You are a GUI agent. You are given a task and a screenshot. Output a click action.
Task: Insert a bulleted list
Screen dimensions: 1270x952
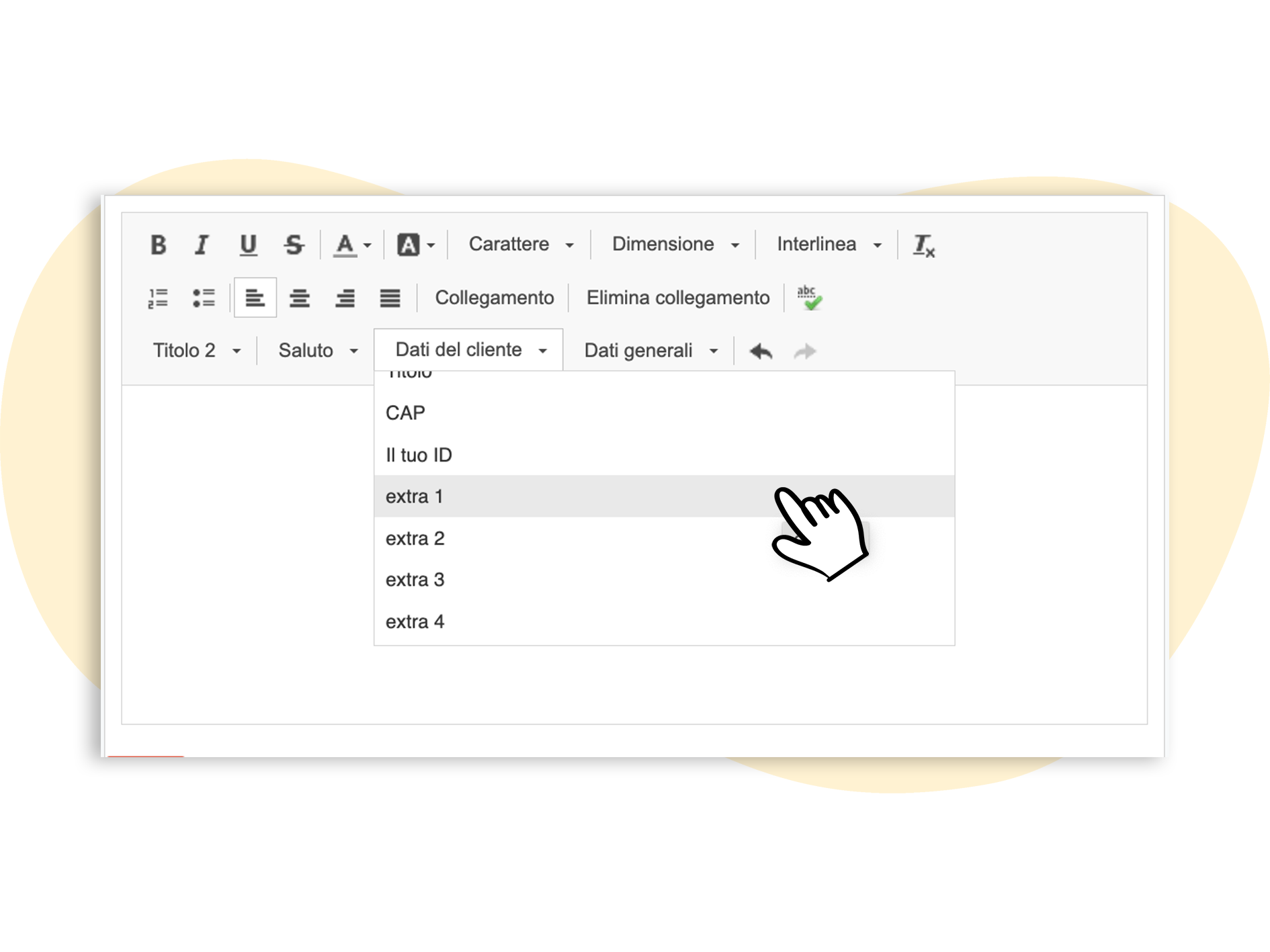(x=203, y=298)
